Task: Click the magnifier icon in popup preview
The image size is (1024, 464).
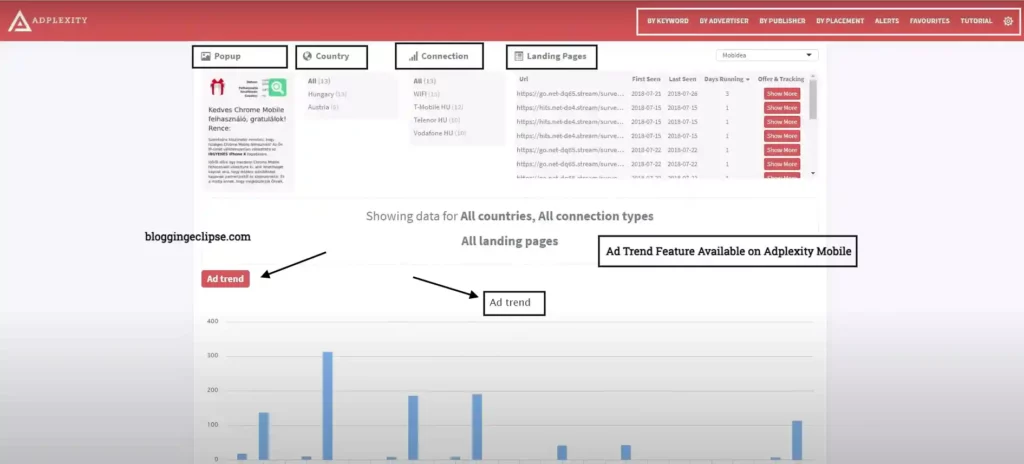Action: [x=277, y=88]
